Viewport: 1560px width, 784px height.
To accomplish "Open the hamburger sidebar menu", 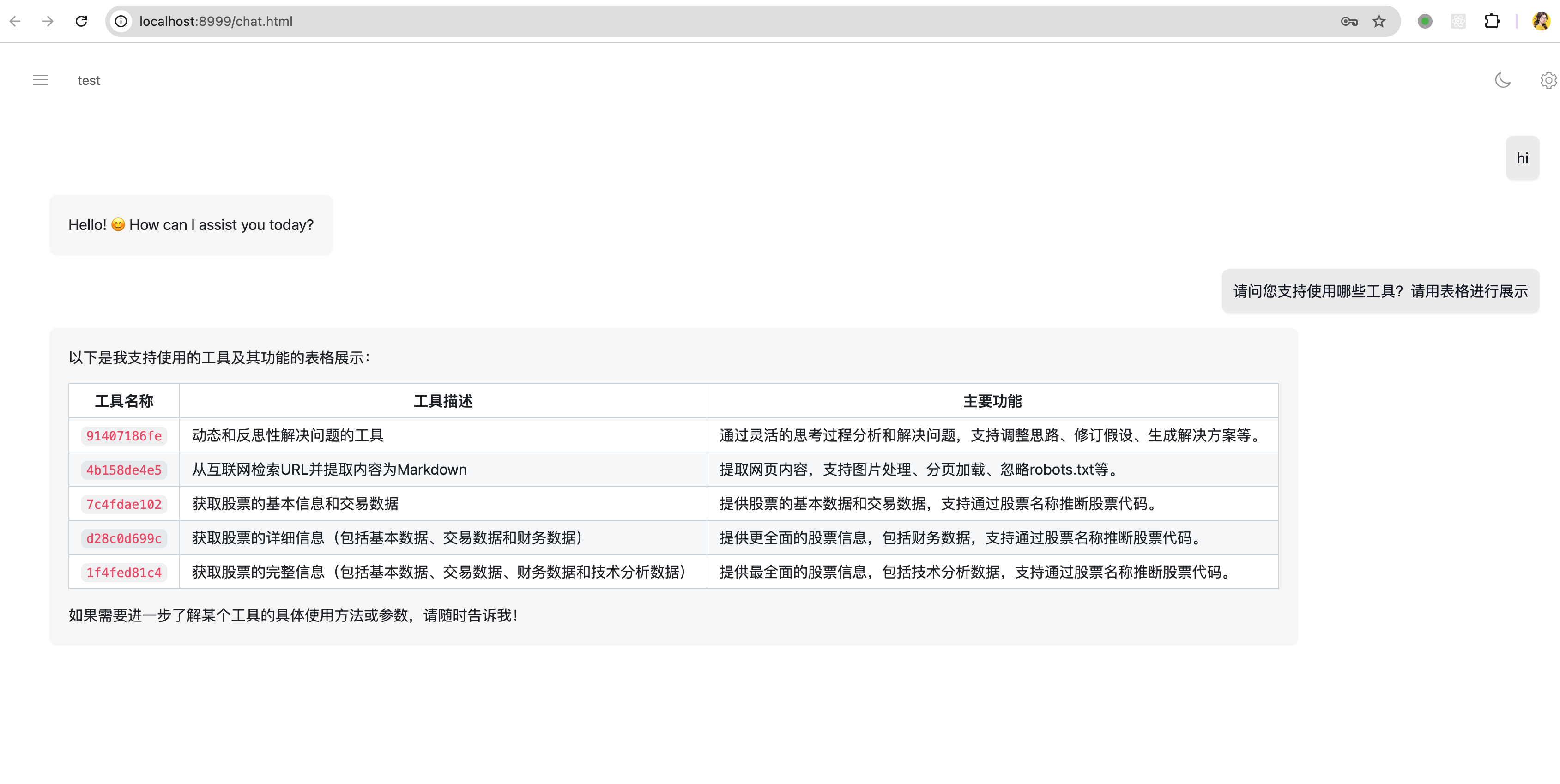I will (x=41, y=80).
